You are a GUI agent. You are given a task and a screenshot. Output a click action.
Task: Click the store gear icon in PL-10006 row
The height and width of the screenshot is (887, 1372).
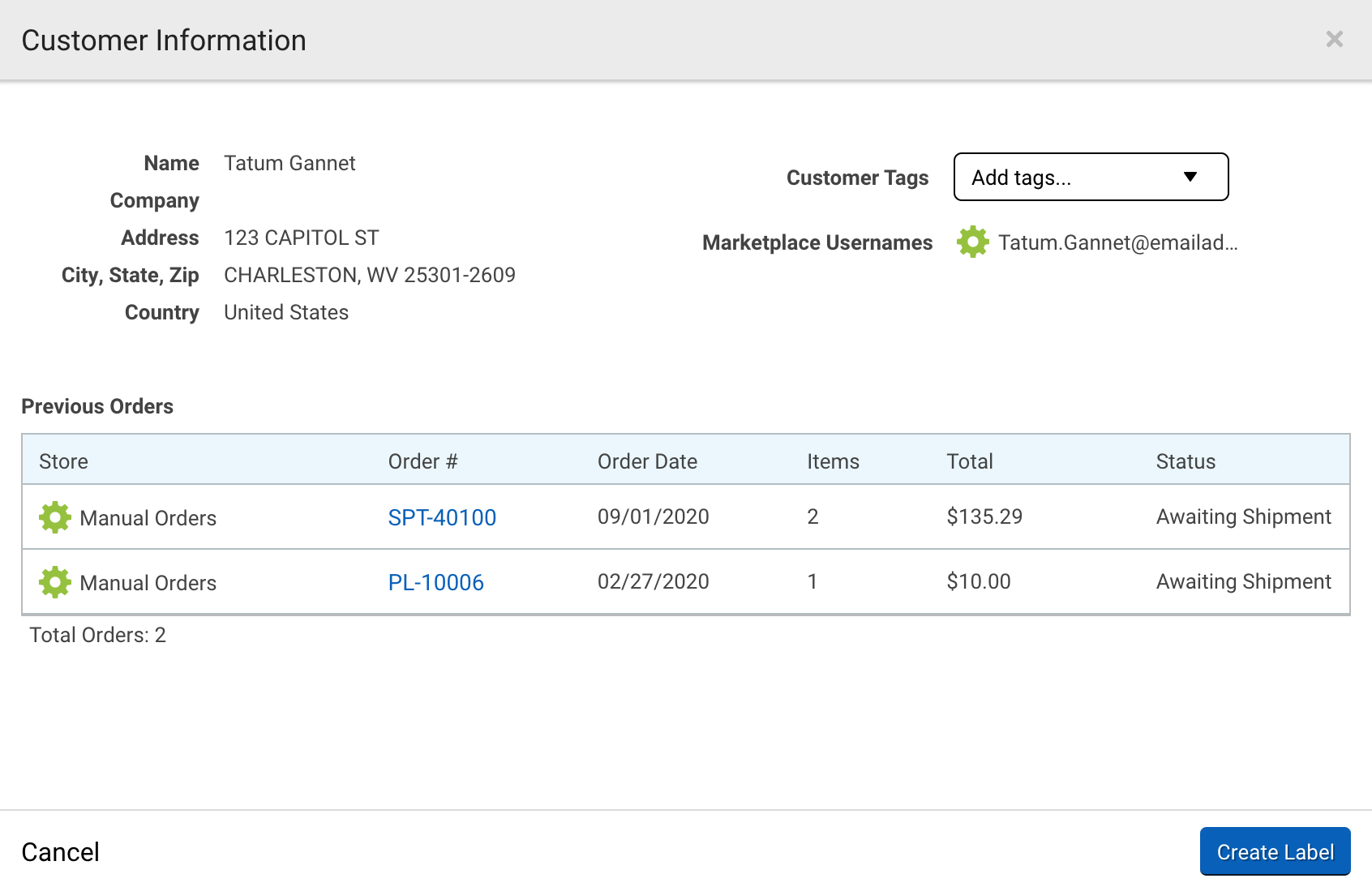pos(54,582)
